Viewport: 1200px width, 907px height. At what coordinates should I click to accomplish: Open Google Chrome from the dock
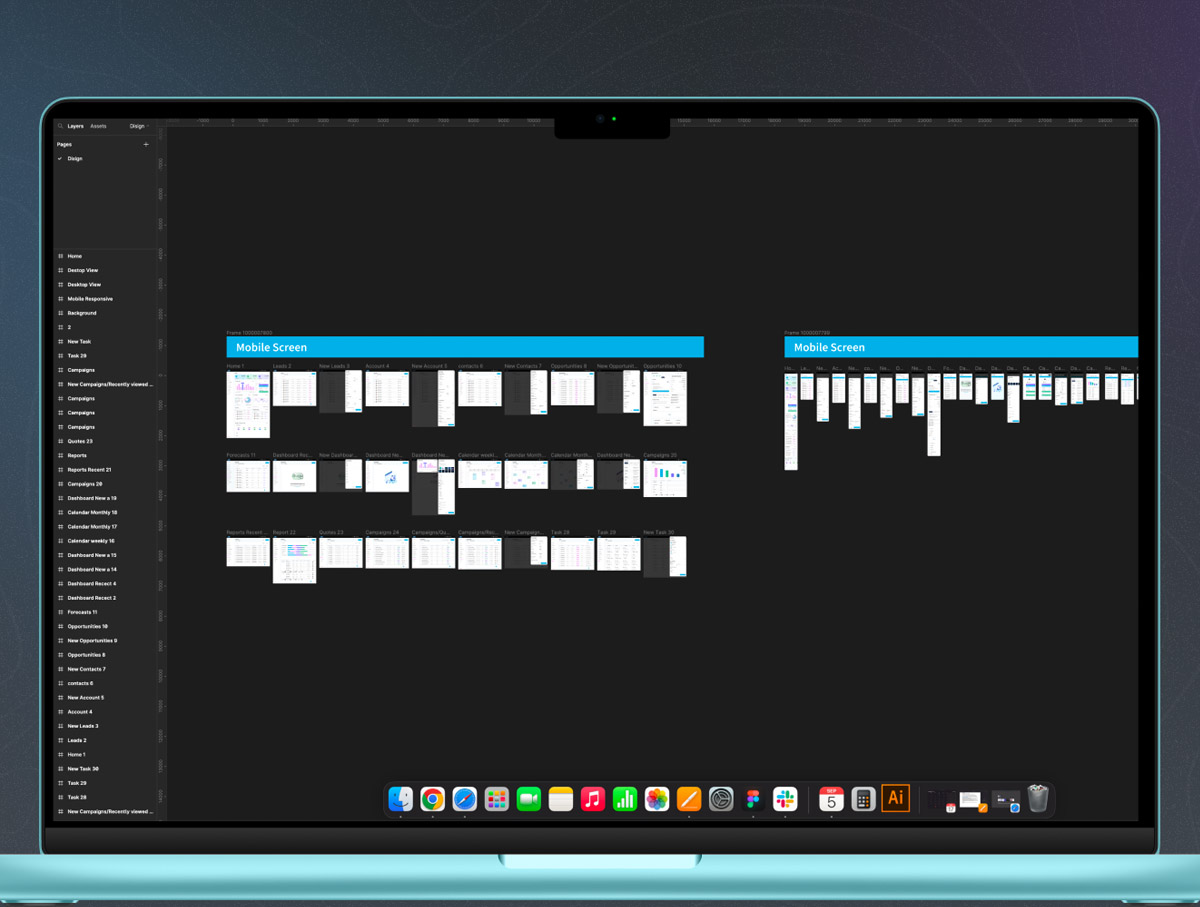pos(432,799)
